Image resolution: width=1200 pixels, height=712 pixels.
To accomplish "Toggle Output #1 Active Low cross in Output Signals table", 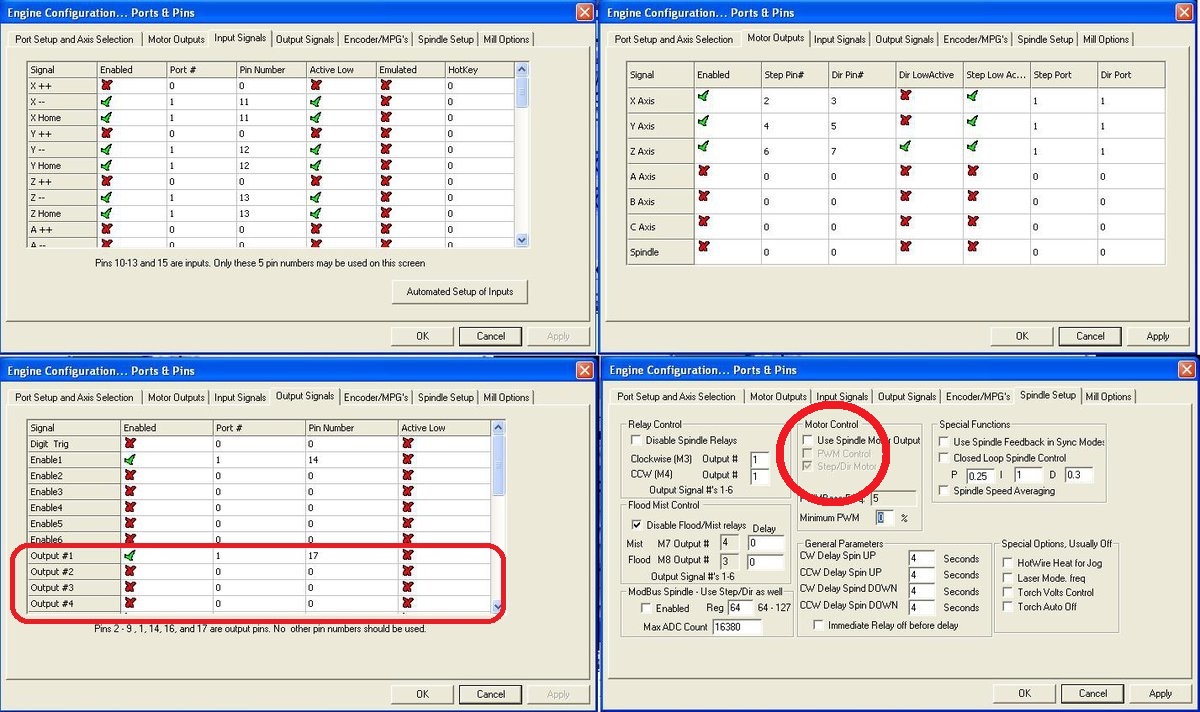I will (x=408, y=555).
